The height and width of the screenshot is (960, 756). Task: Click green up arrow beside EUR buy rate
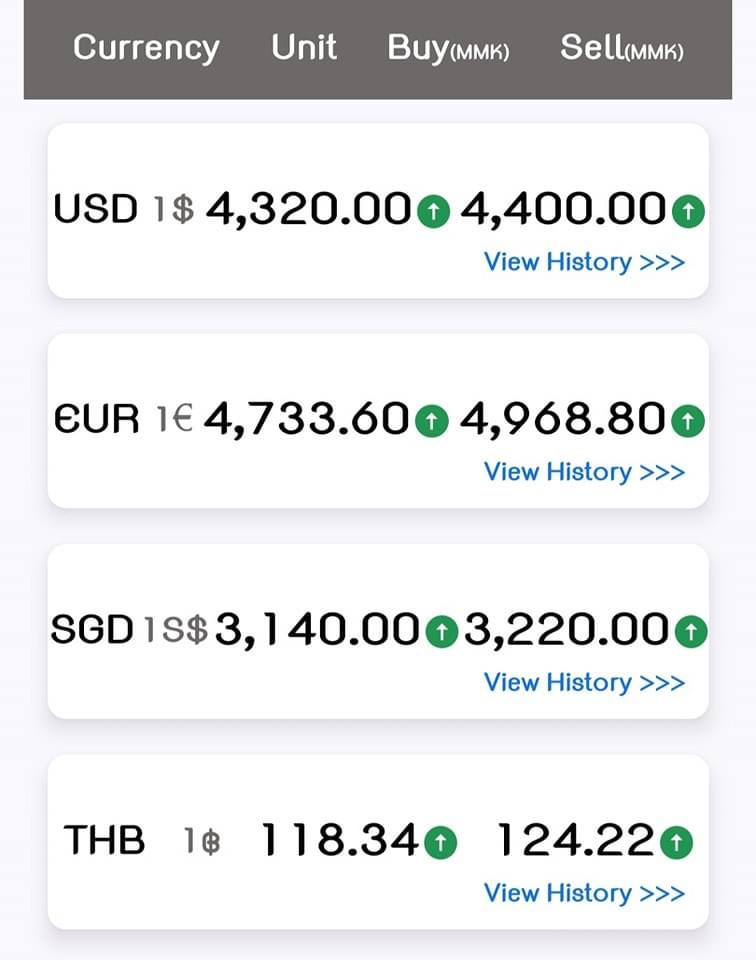click(431, 421)
